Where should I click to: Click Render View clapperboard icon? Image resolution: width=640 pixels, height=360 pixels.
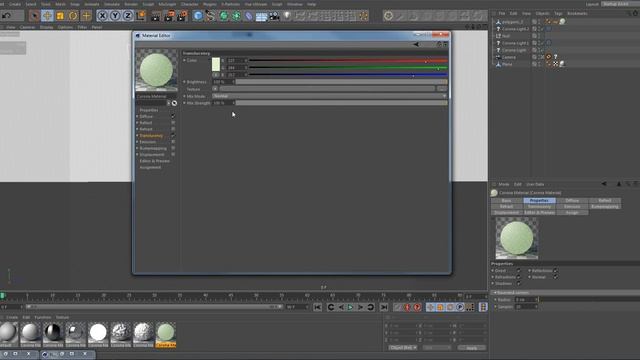pos(156,16)
